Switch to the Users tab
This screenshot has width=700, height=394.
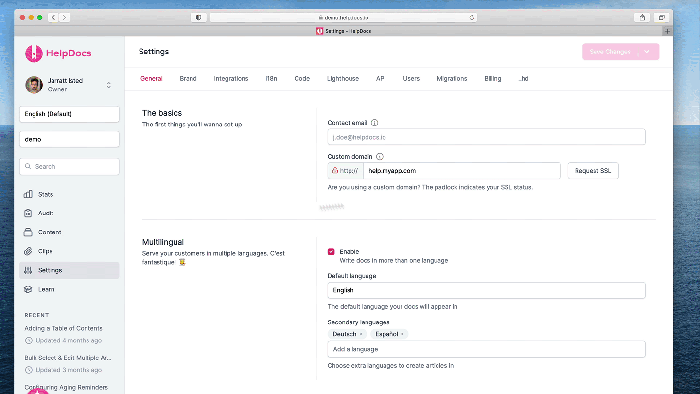coord(411,79)
